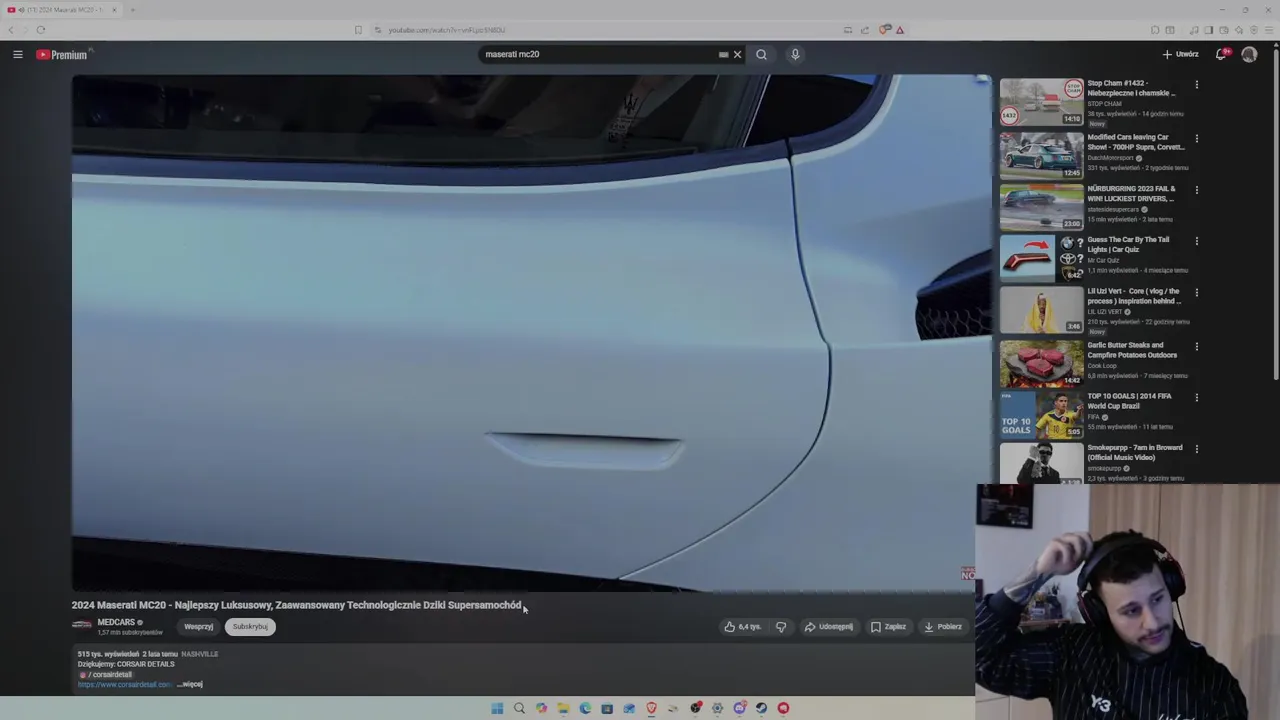Screen dimensions: 1280x720
Task: Open YouTube notifications bell
Action: [x=1221, y=54]
